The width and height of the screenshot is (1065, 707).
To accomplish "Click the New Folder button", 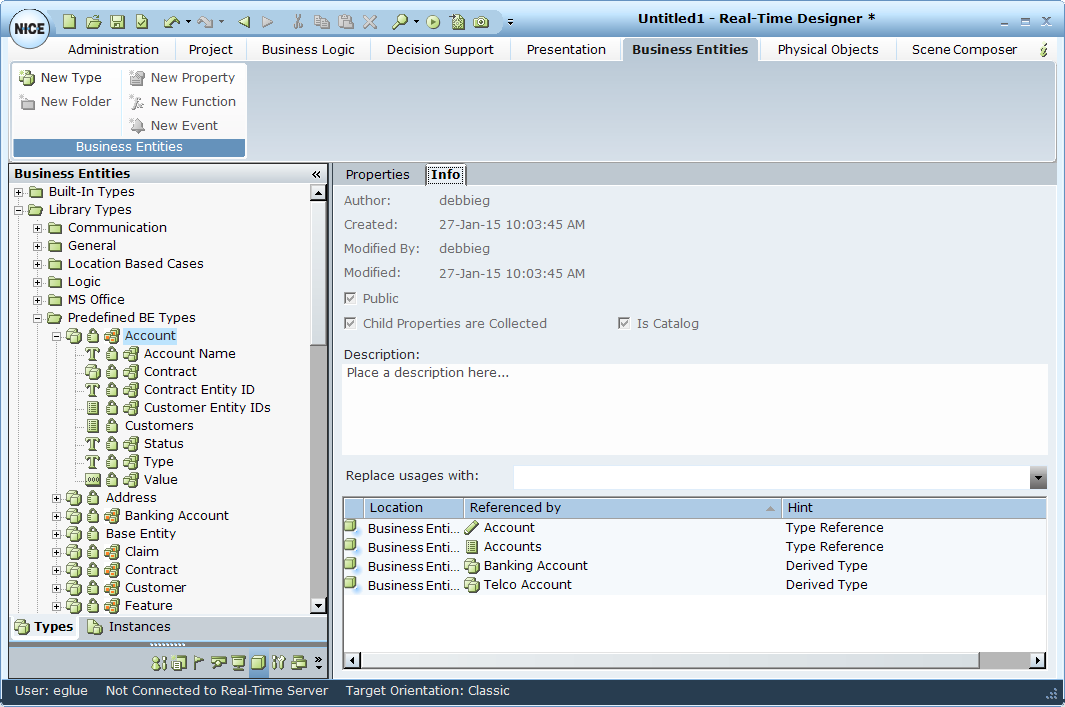I will pos(66,101).
